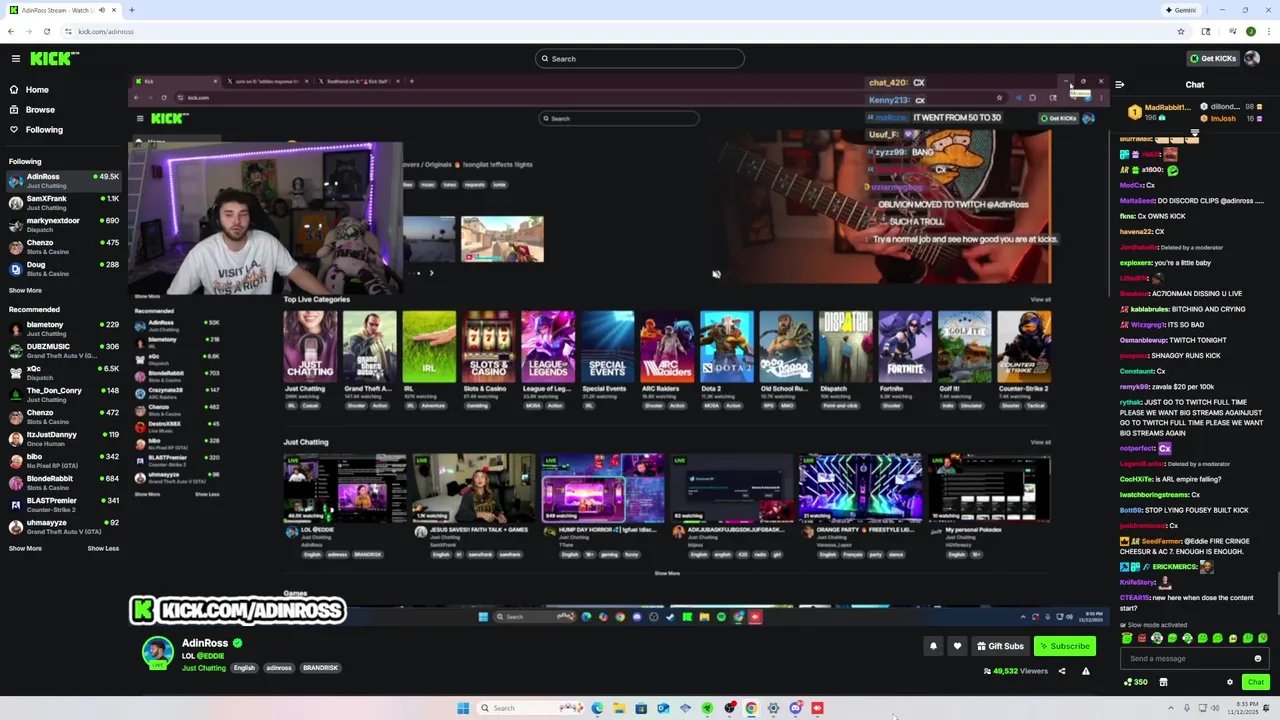Open xQc recommended channel

point(64,372)
